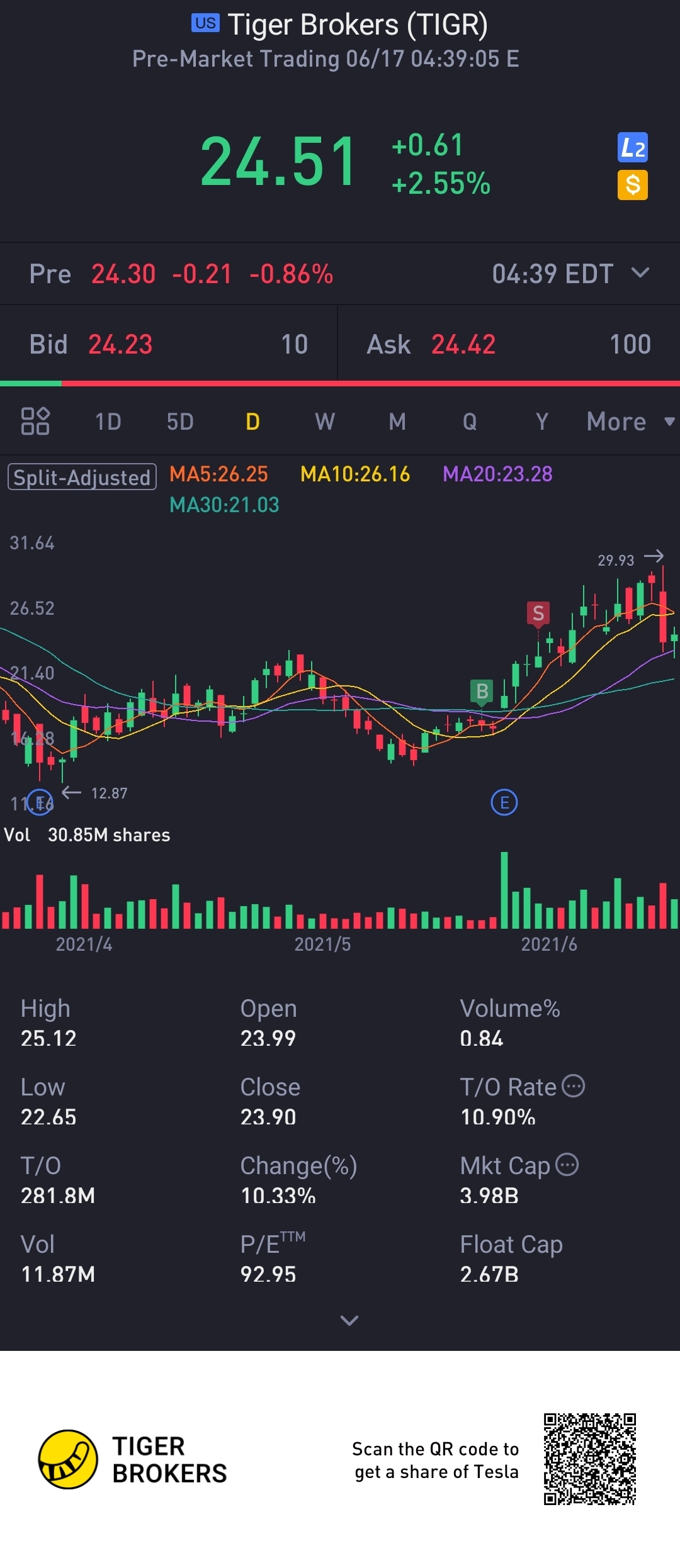Select the W weekly chart tab
Viewport: 680px width, 1568px height.
(325, 422)
